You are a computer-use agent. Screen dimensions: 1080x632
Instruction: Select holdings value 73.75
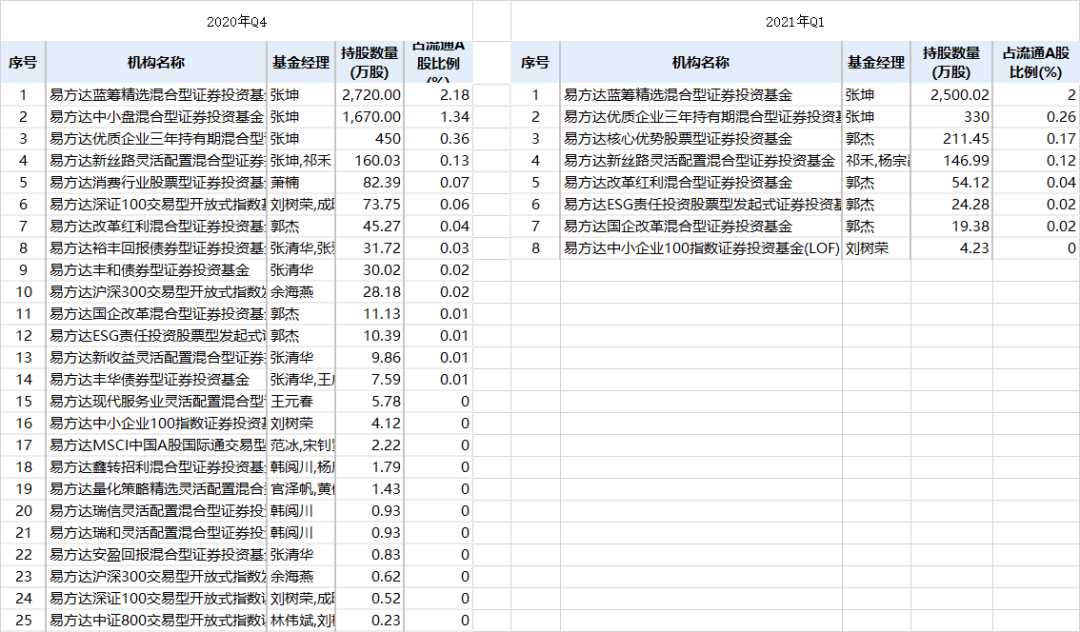coord(370,204)
